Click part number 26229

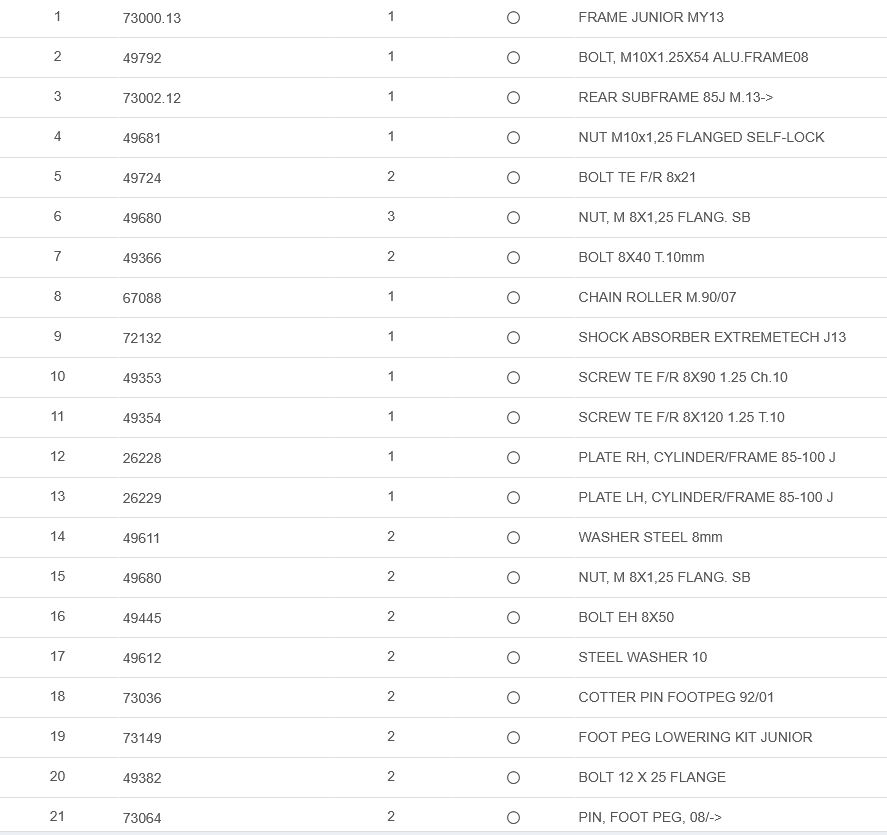click(x=142, y=498)
